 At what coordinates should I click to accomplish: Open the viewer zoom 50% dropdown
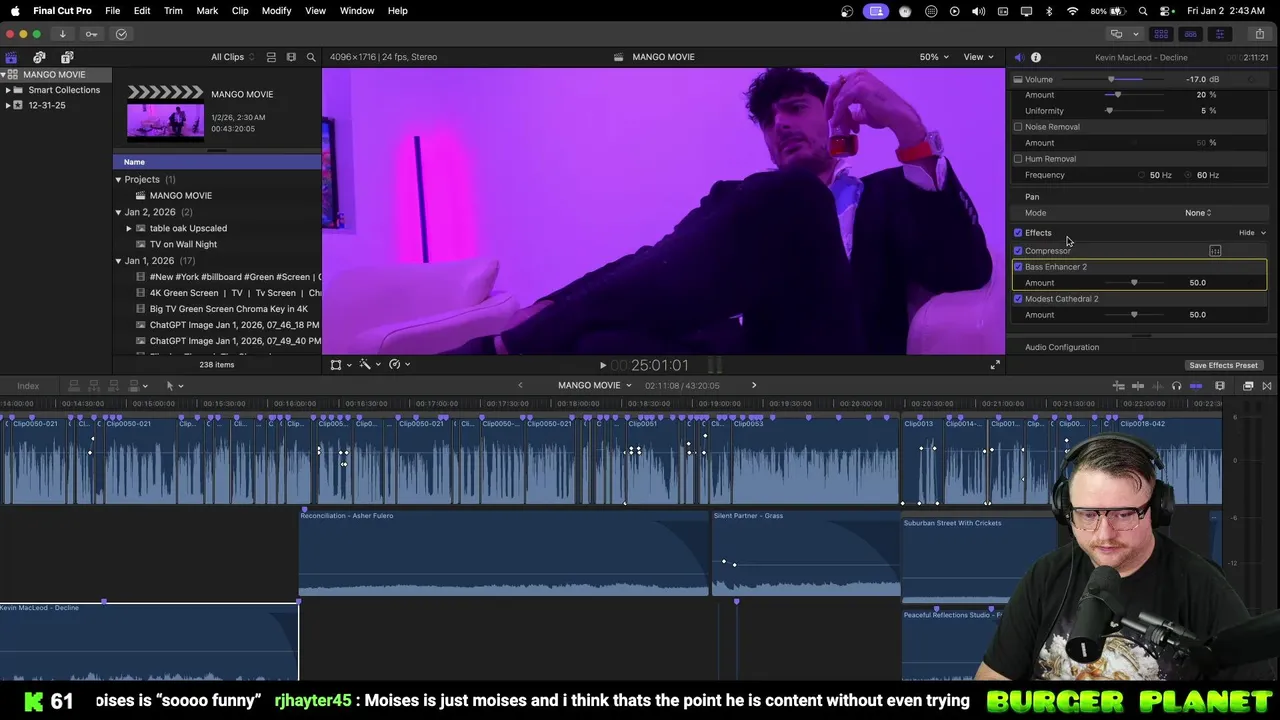[934, 57]
